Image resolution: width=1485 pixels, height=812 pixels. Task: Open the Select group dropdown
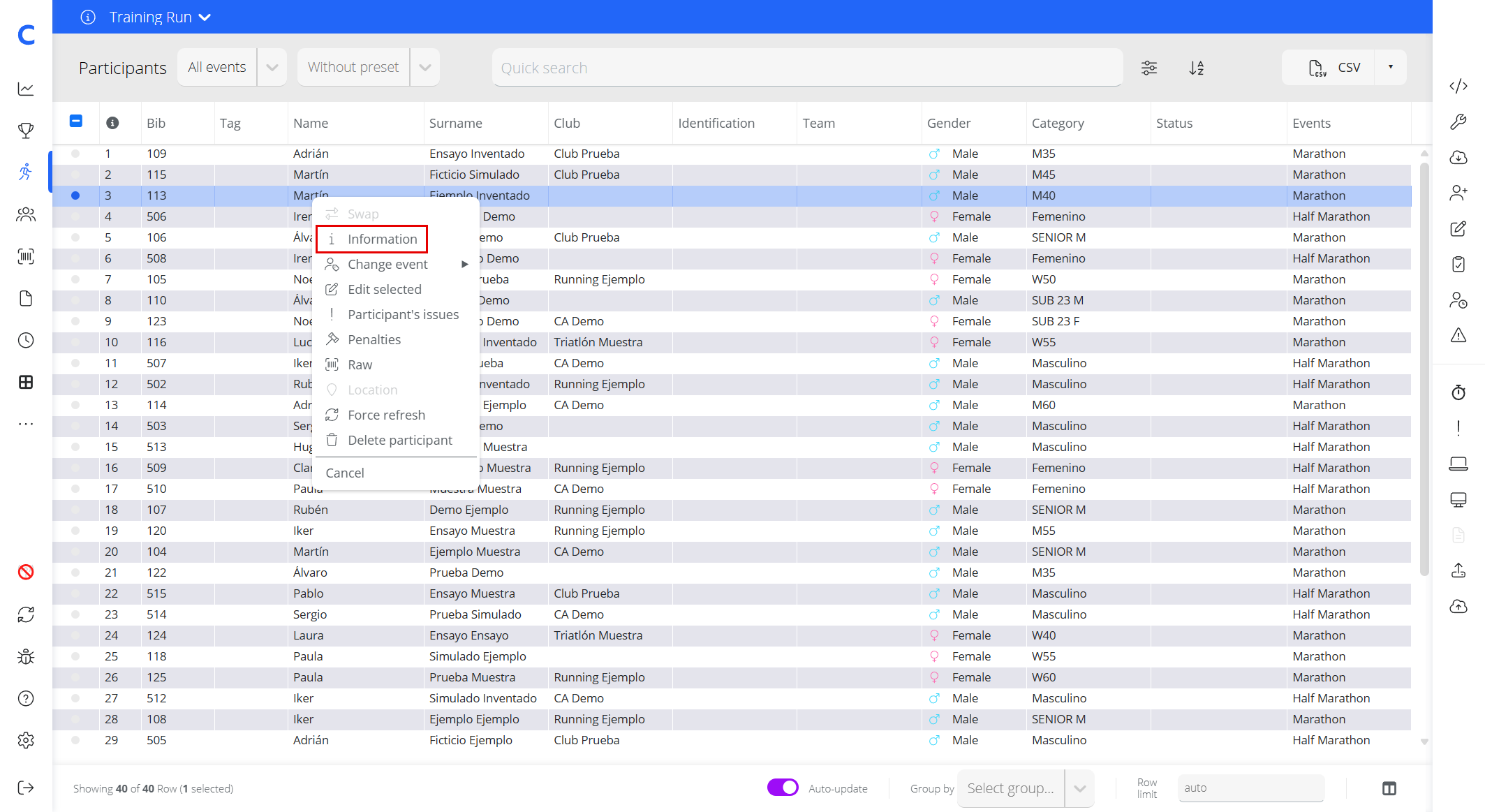pyautogui.click(x=1025, y=788)
